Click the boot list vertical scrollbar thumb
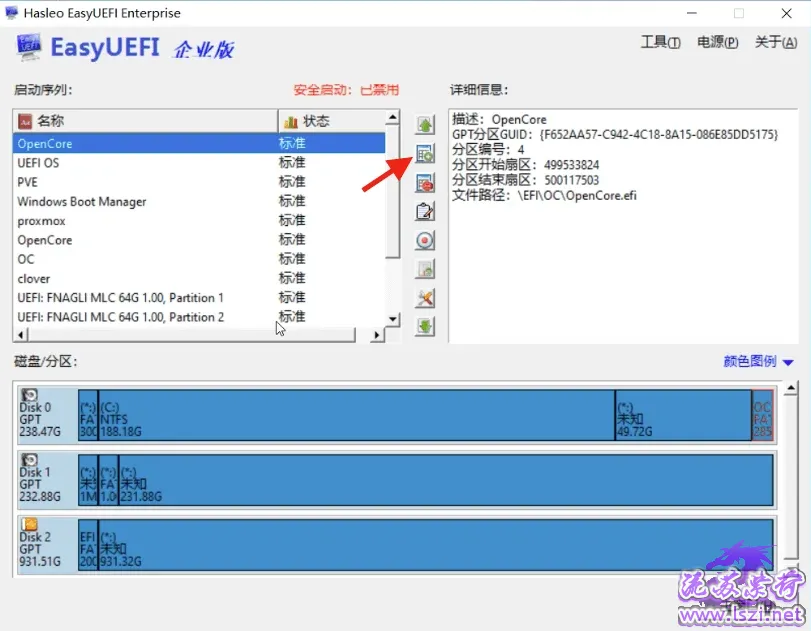The image size is (811, 631). [393, 191]
